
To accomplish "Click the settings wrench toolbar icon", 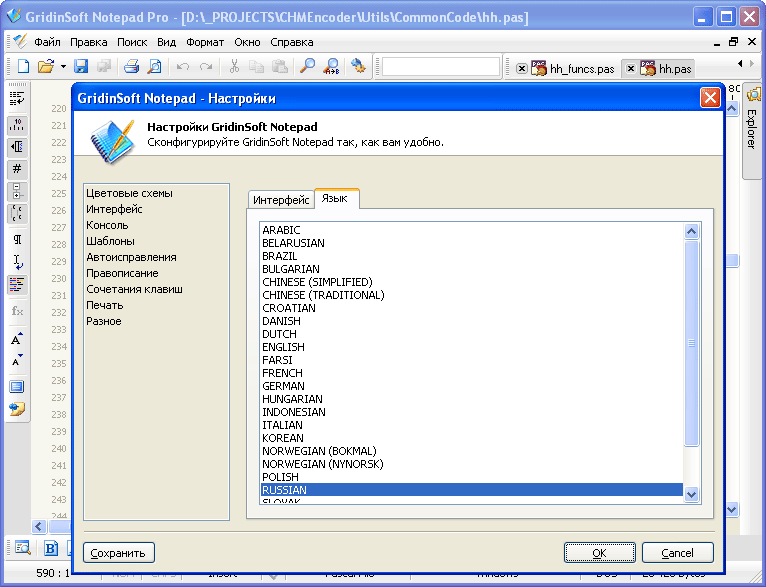I will point(358,66).
